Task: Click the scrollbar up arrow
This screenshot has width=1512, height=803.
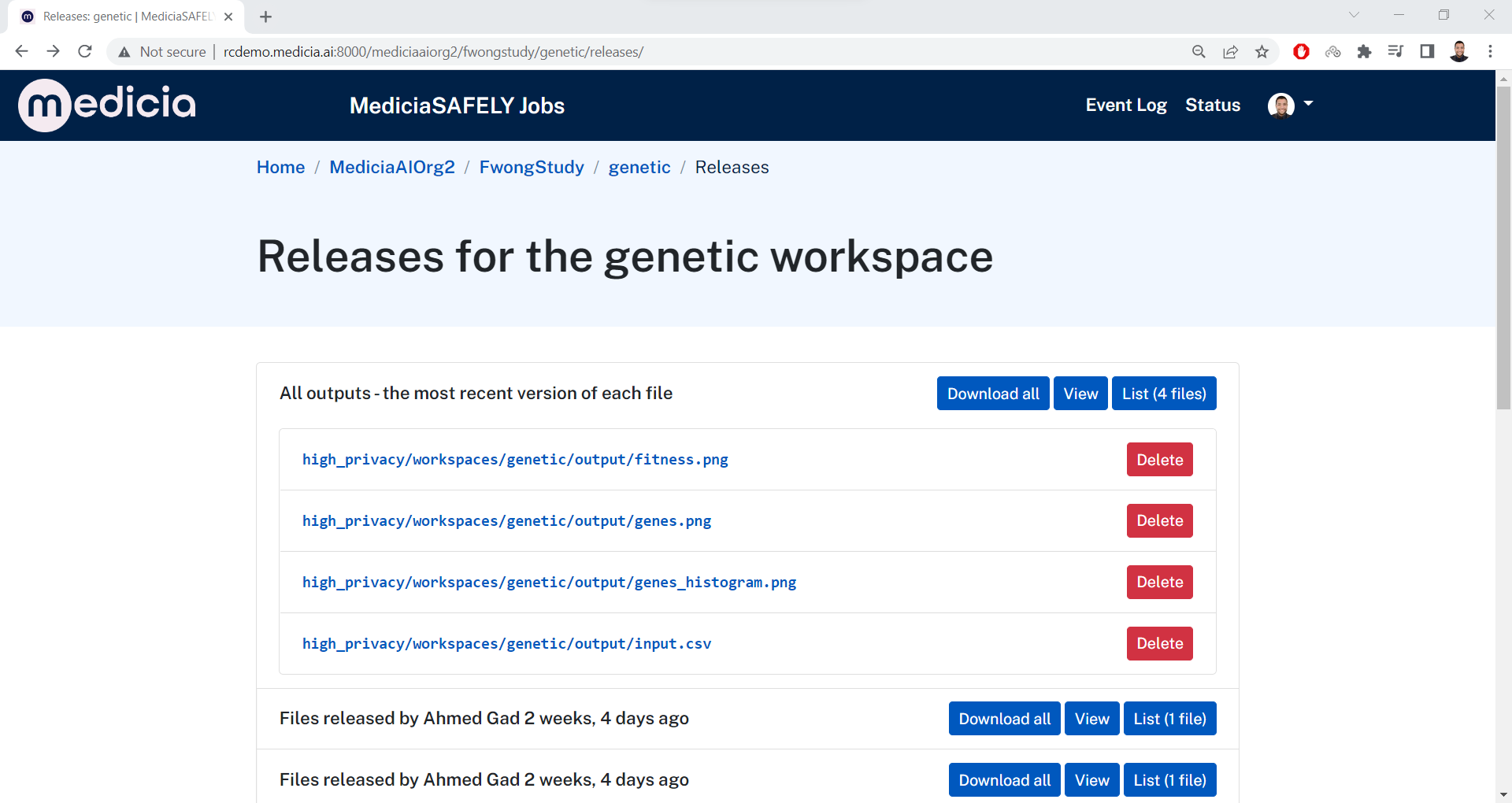Action: point(1503,78)
